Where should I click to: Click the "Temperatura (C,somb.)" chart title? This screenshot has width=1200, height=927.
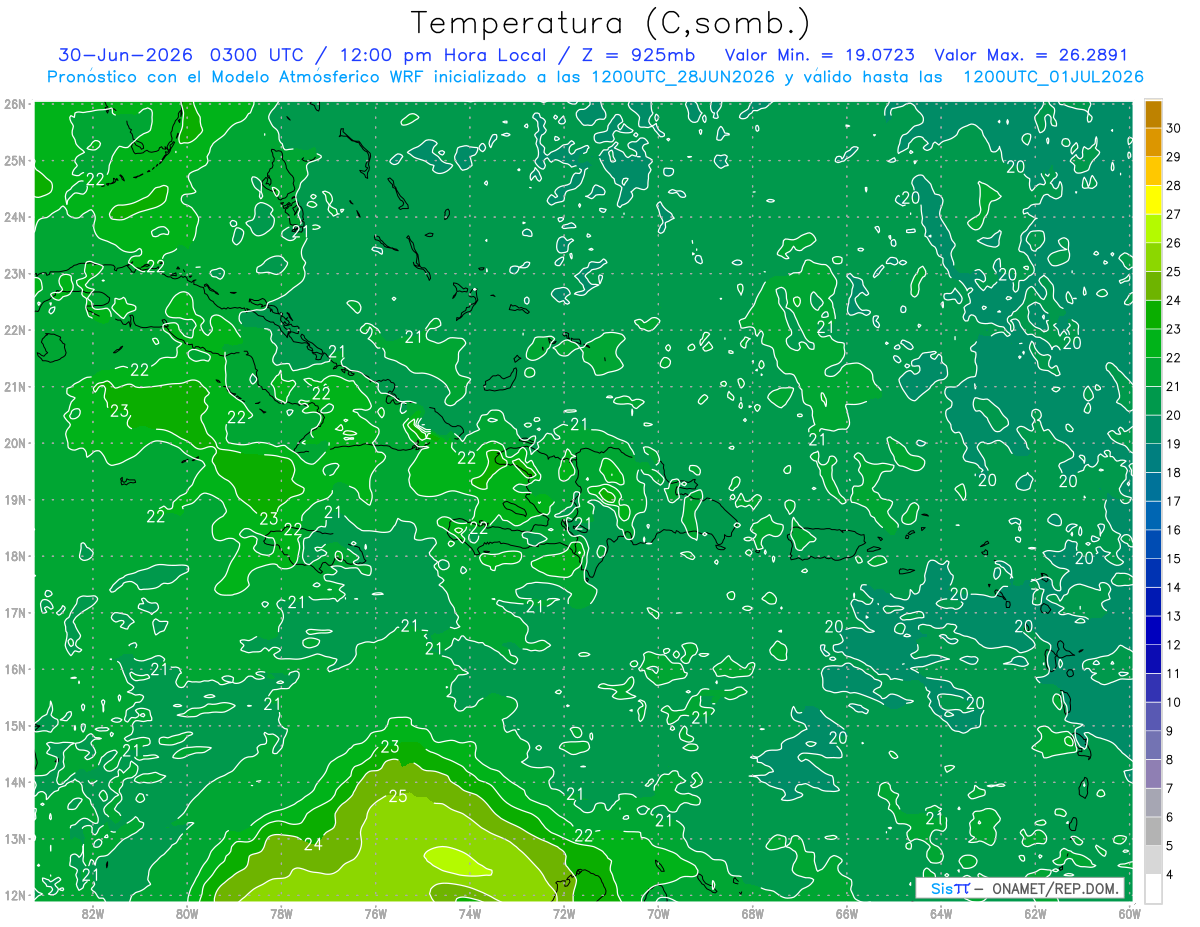click(x=610, y=23)
